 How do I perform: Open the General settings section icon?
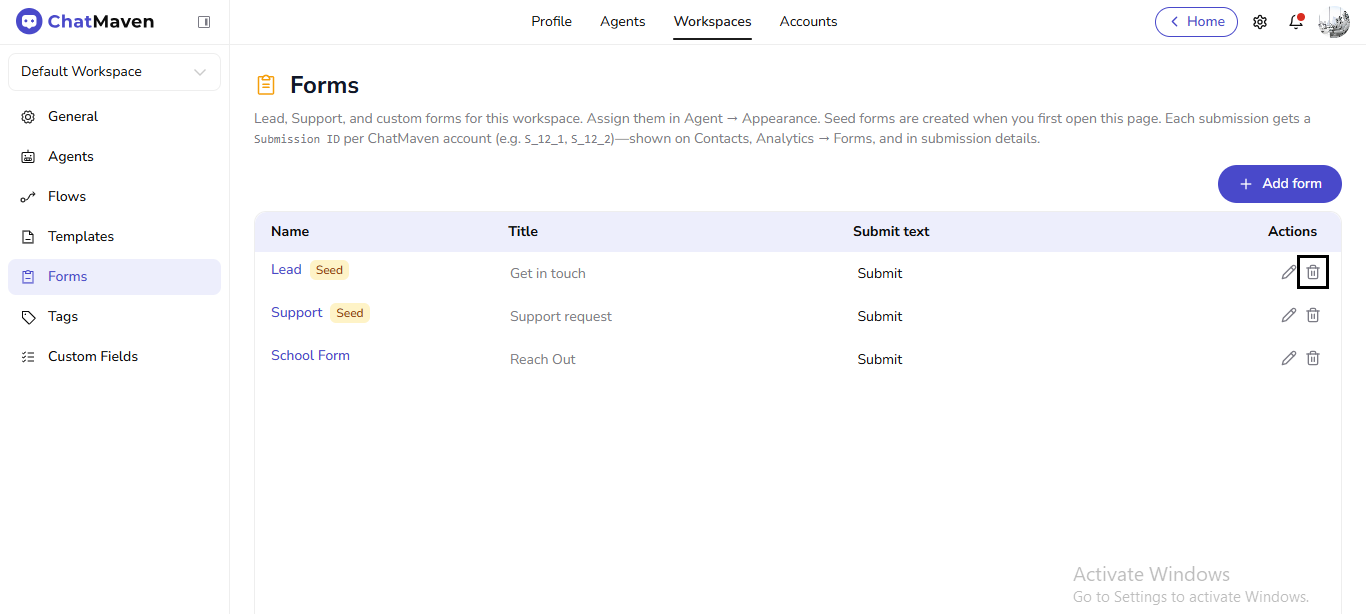[x=29, y=116]
